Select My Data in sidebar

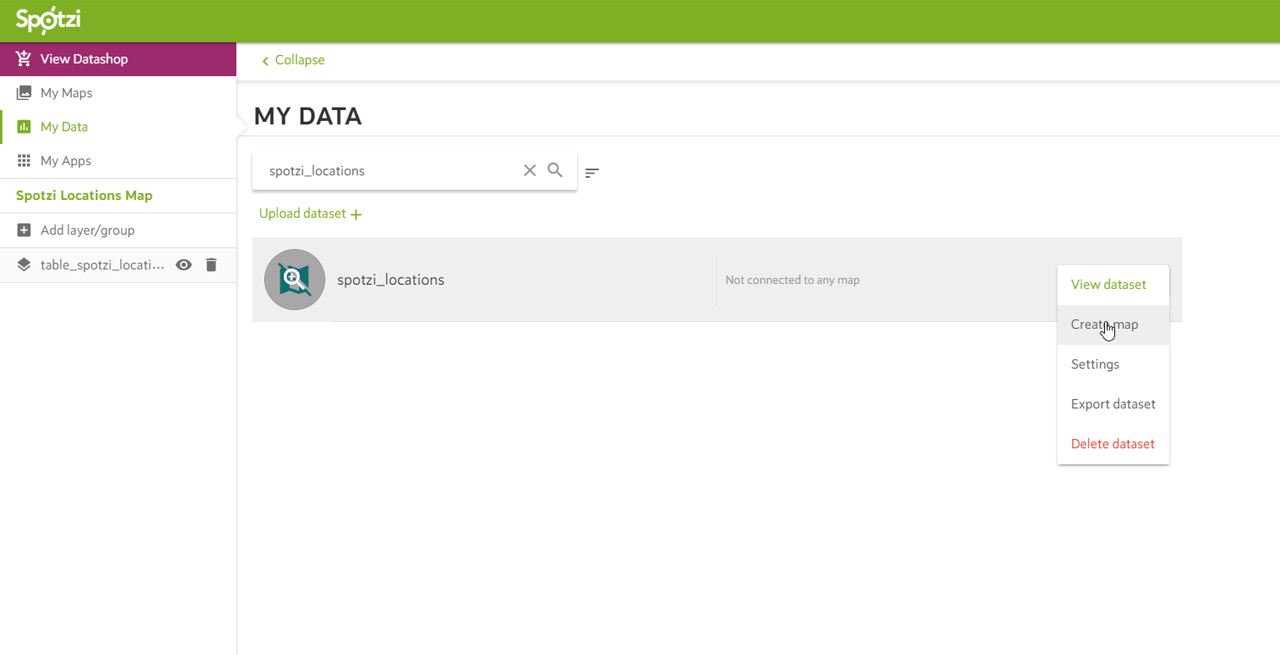64,127
